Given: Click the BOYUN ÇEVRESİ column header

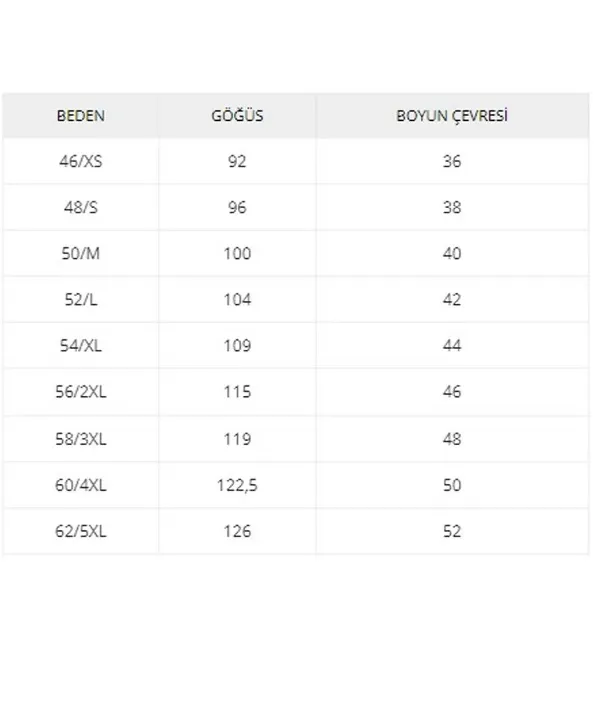Looking at the screenshot, I should click(452, 115).
